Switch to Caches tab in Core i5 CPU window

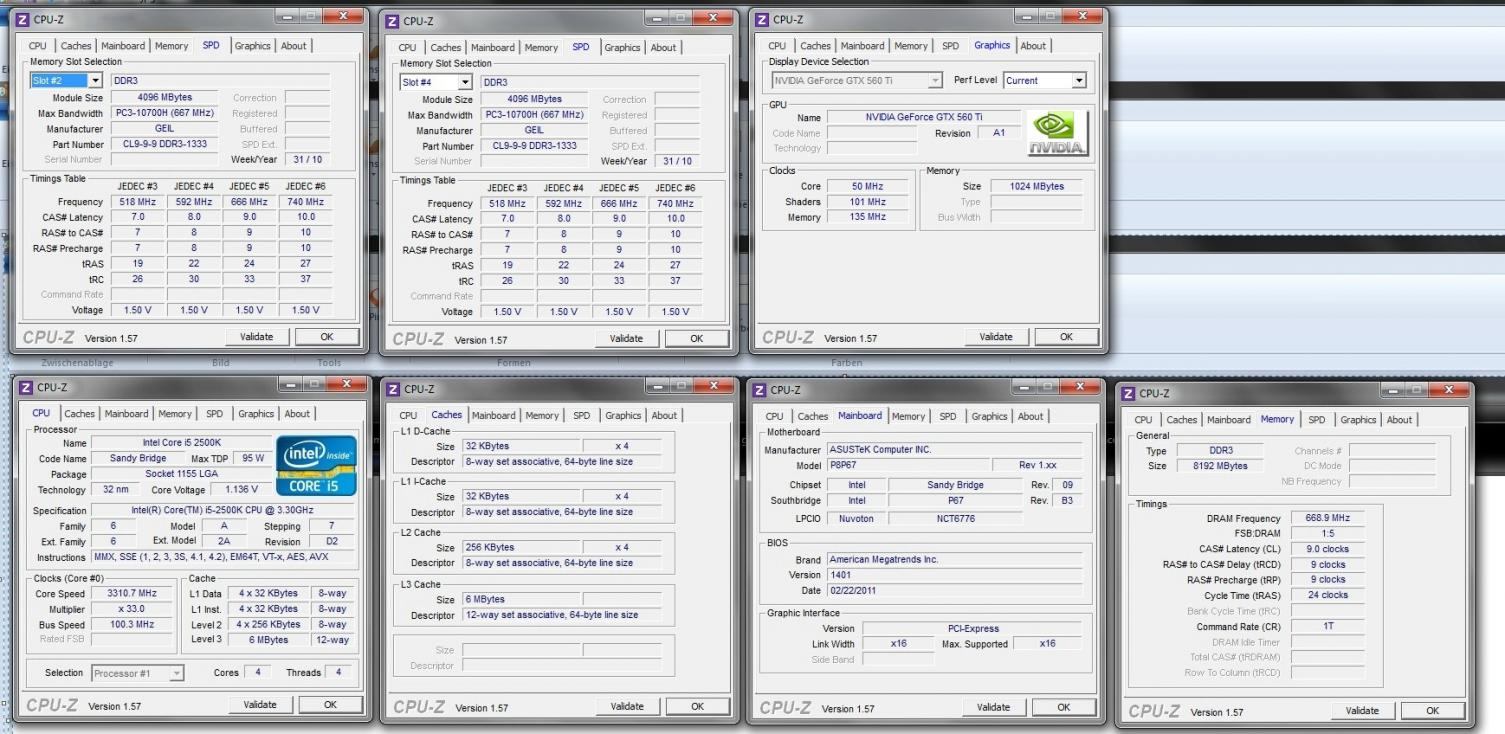80,413
